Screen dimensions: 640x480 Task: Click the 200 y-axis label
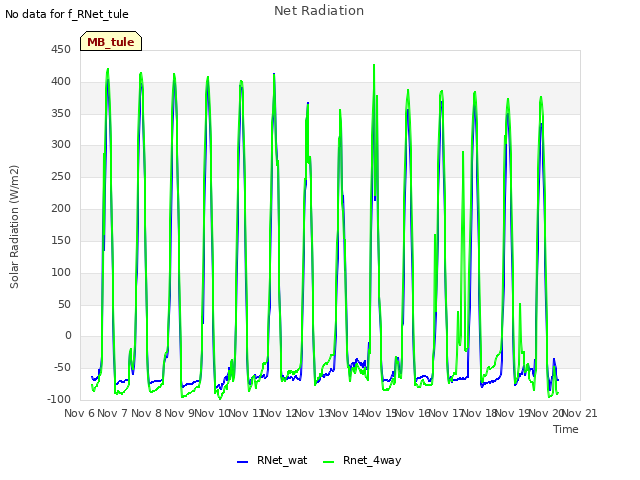click(x=61, y=209)
